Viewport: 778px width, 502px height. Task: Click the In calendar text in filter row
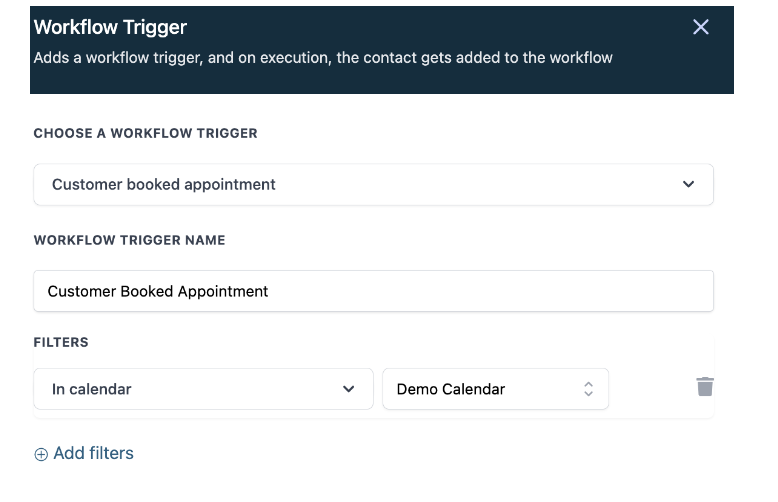click(x=91, y=389)
